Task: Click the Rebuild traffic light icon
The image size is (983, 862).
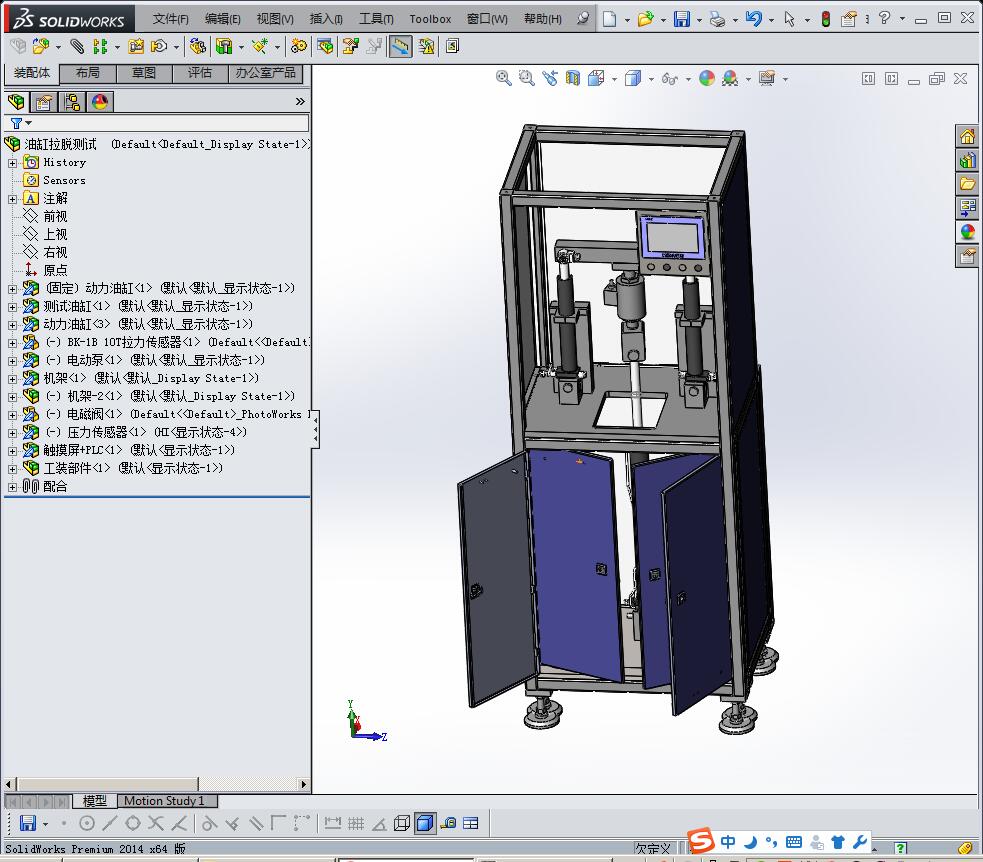Action: tap(826, 19)
